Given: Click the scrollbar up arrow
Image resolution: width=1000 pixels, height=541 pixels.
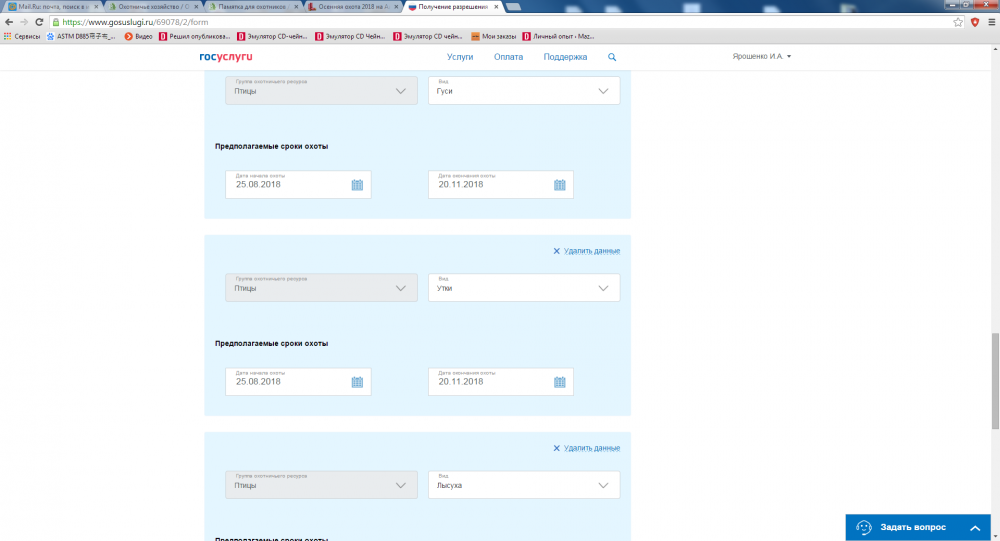Looking at the screenshot, I should (x=995, y=48).
